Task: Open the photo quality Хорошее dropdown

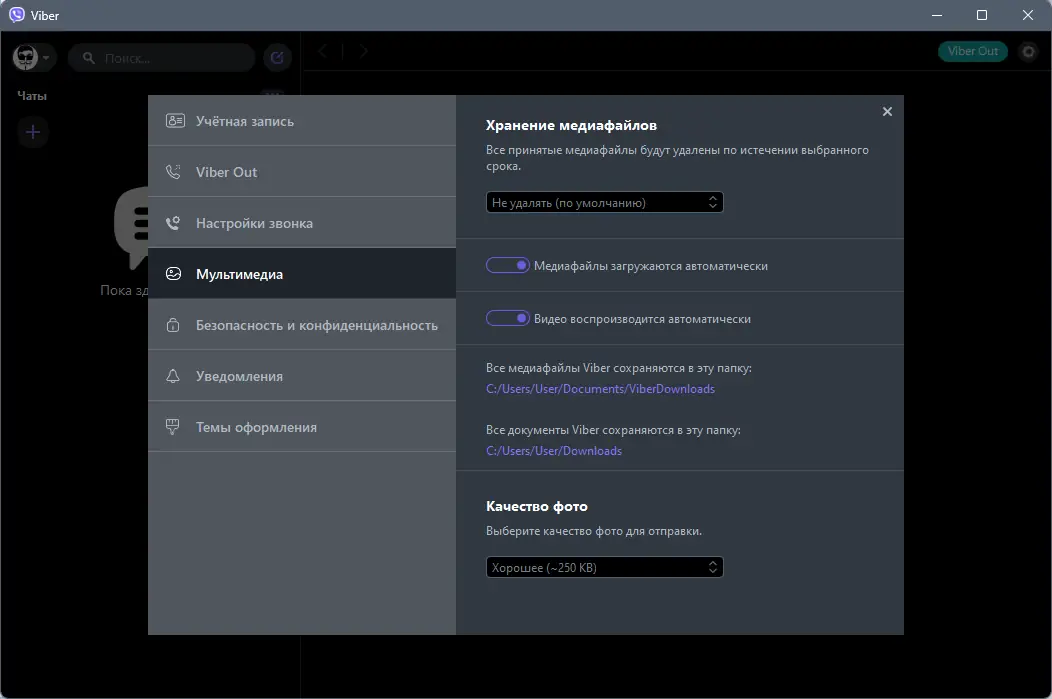Action: click(604, 568)
